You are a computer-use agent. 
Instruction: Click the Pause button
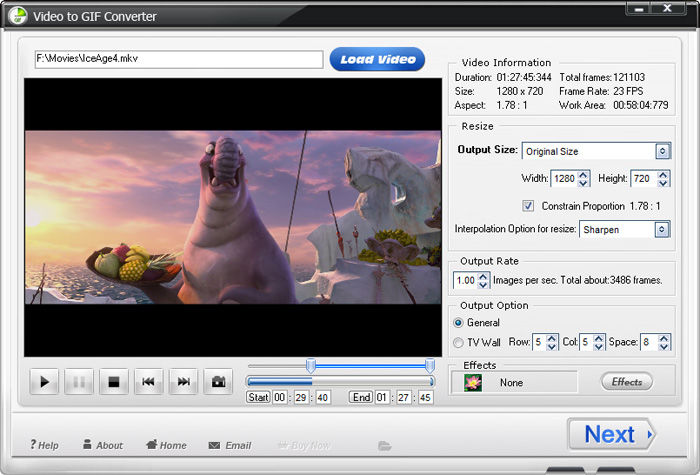[x=79, y=382]
